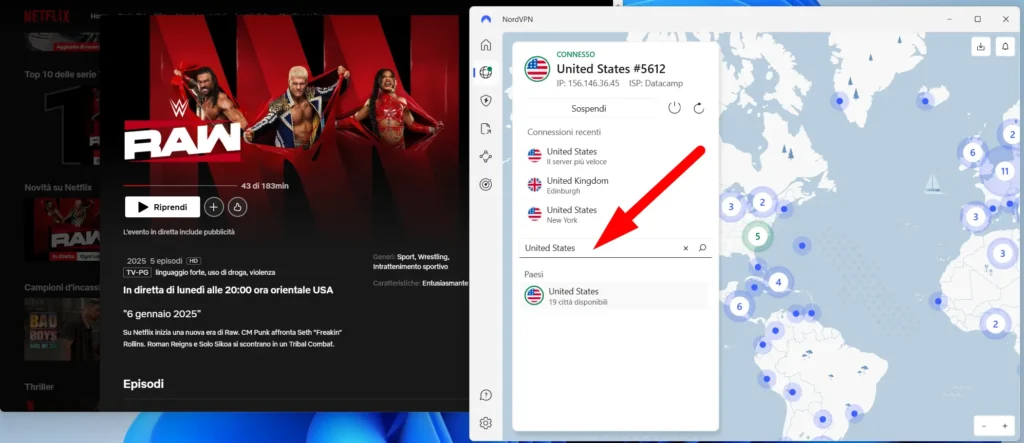Click the NordVPN logo in title bar
Viewport: 1024px width, 443px height.
tap(485, 19)
